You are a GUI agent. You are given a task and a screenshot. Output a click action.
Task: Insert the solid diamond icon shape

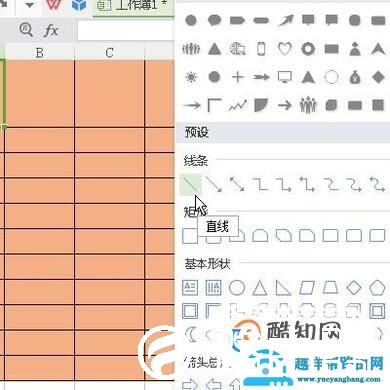(378, 77)
